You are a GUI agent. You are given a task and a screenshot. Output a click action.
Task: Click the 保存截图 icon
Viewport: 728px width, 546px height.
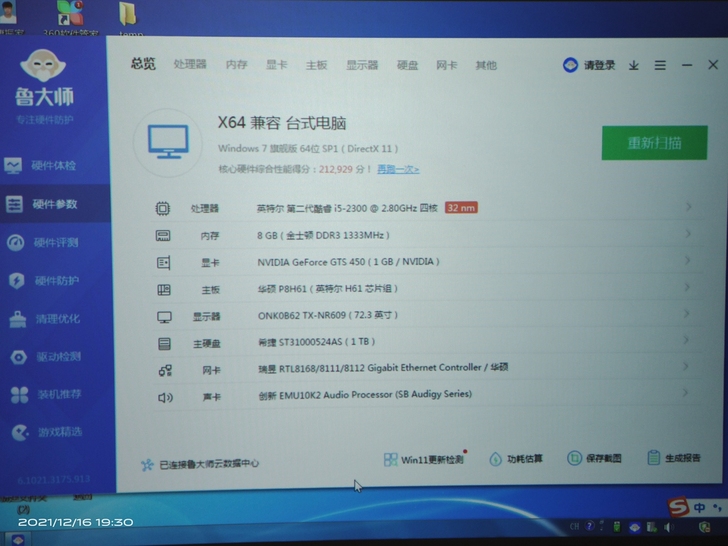[x=574, y=458]
